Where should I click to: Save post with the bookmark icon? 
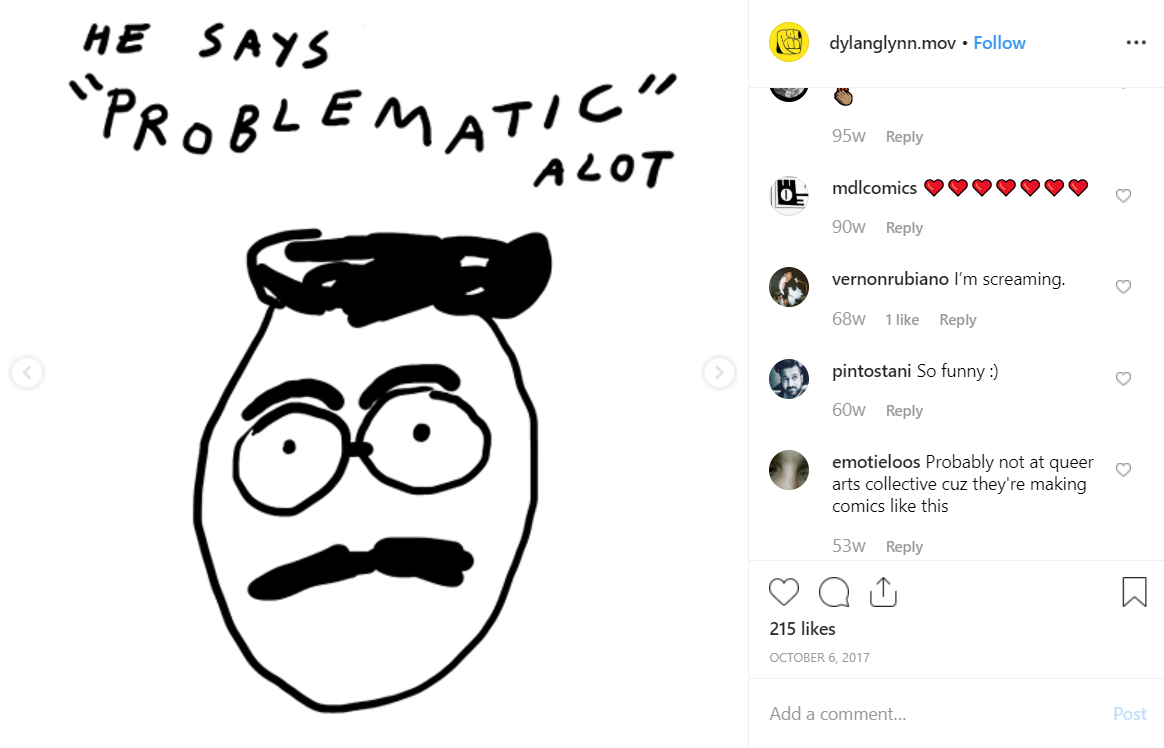pos(1134,592)
